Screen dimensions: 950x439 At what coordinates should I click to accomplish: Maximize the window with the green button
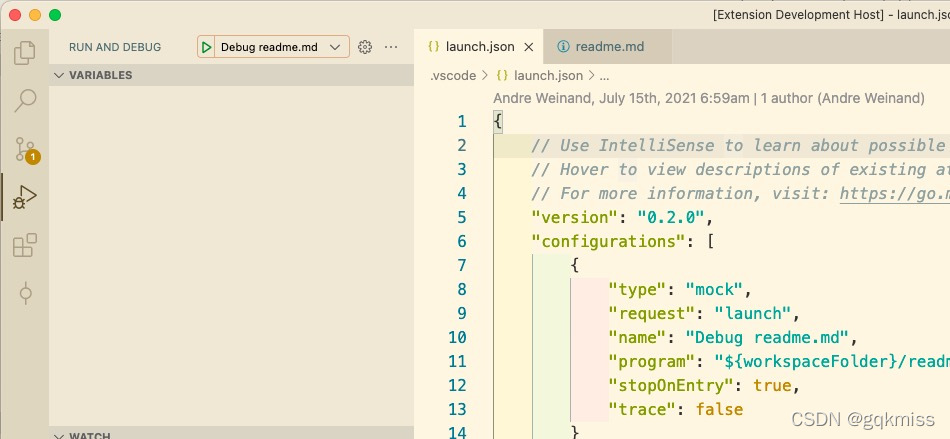click(55, 15)
